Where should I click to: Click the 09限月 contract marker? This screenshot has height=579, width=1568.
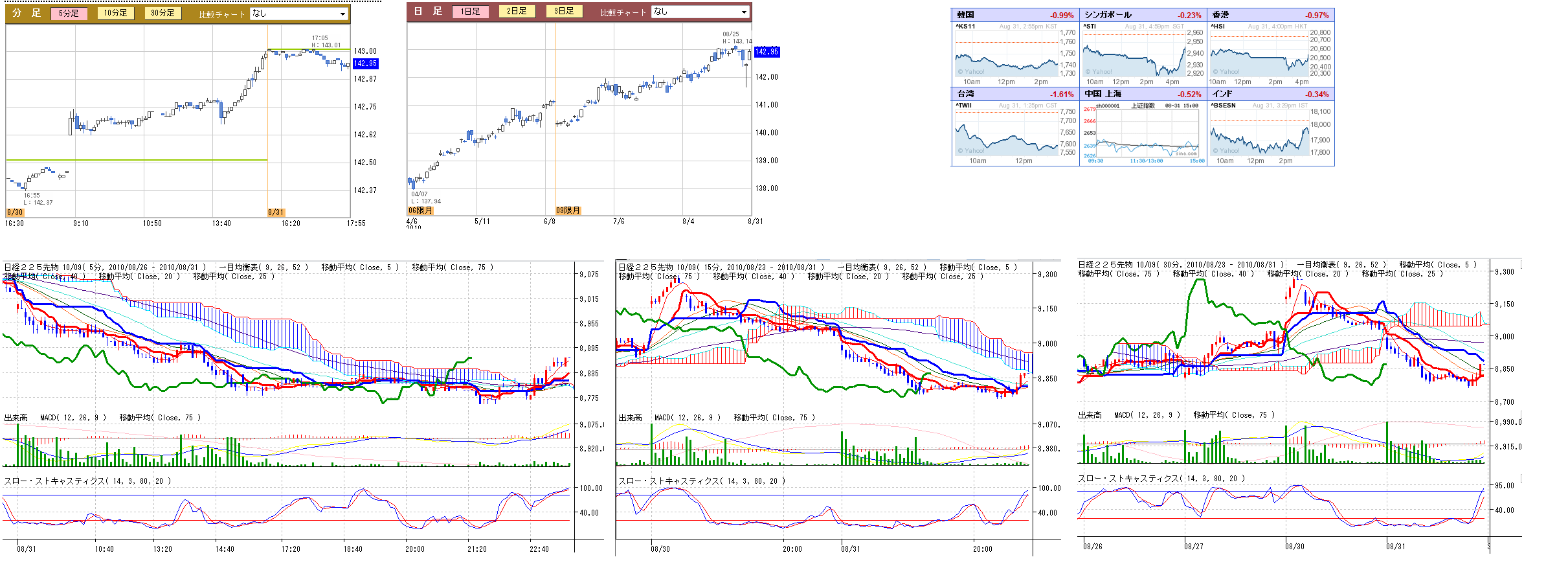coord(568,210)
